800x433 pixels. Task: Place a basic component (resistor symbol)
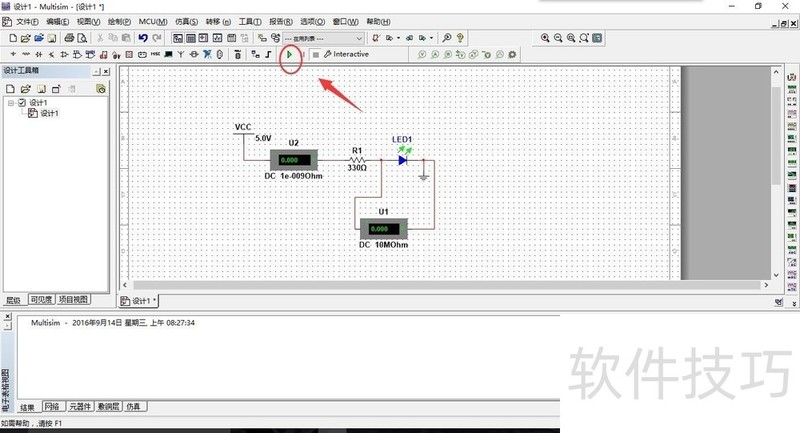26,54
